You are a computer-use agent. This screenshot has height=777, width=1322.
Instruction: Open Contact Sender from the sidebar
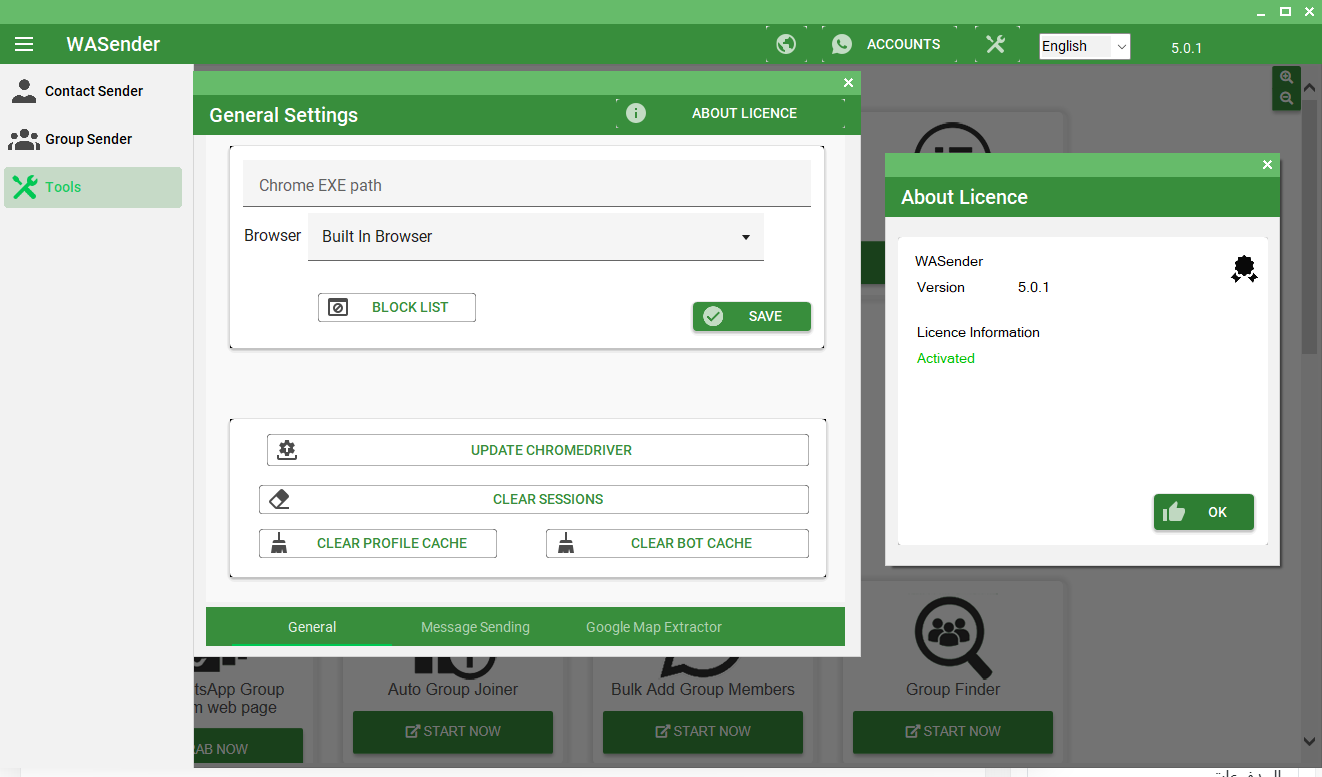coord(93,91)
